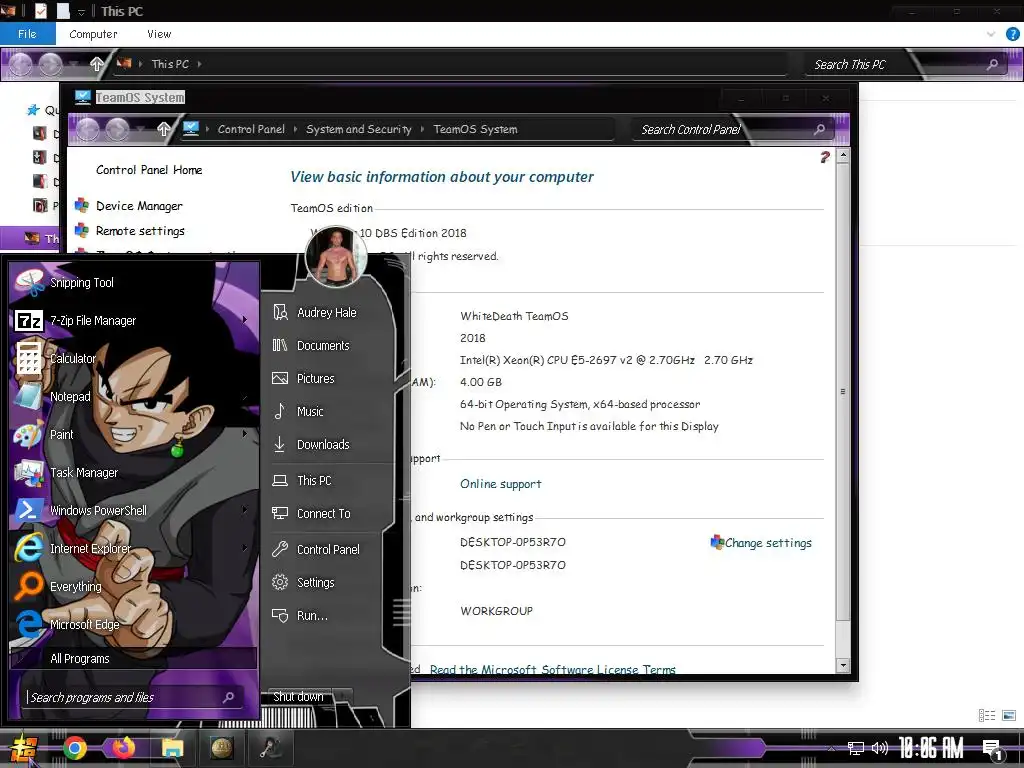Image resolution: width=1024 pixels, height=768 pixels.
Task: Open Task Manager entry
Action: [x=134, y=472]
